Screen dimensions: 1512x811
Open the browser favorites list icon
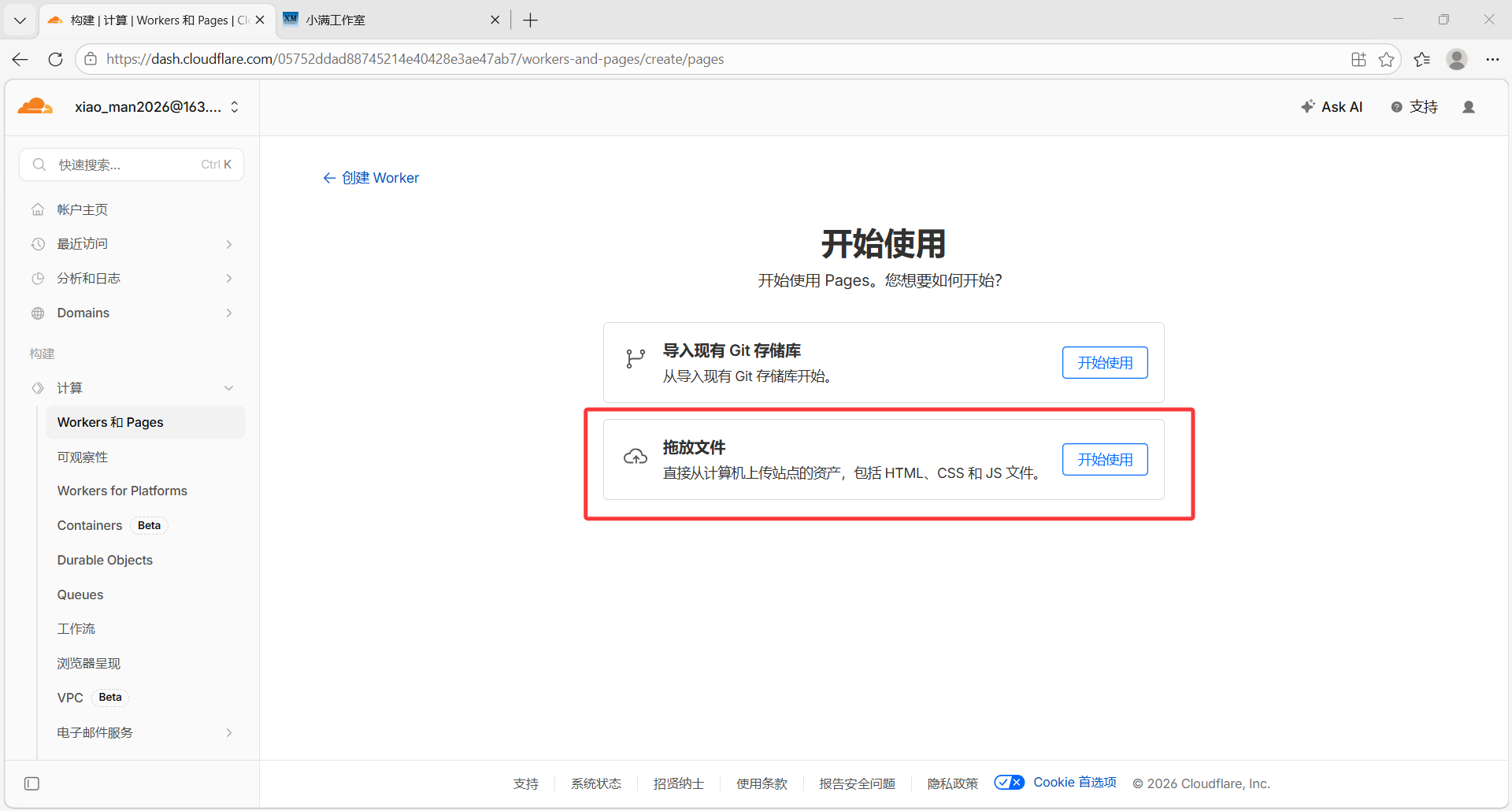(1421, 59)
